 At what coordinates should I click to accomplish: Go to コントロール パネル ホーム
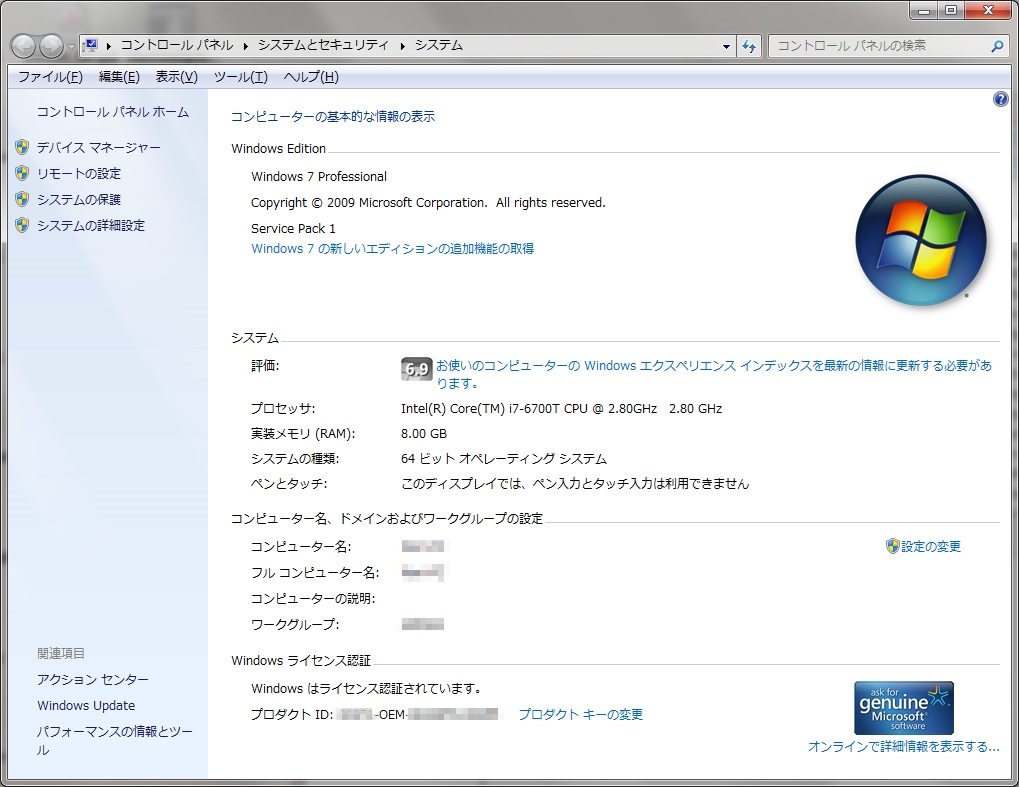[112, 112]
